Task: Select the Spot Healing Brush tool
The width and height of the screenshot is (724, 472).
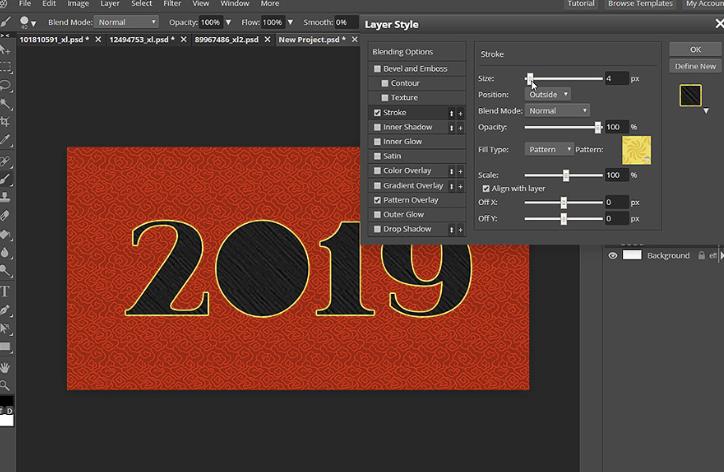Action: pyautogui.click(x=5, y=161)
